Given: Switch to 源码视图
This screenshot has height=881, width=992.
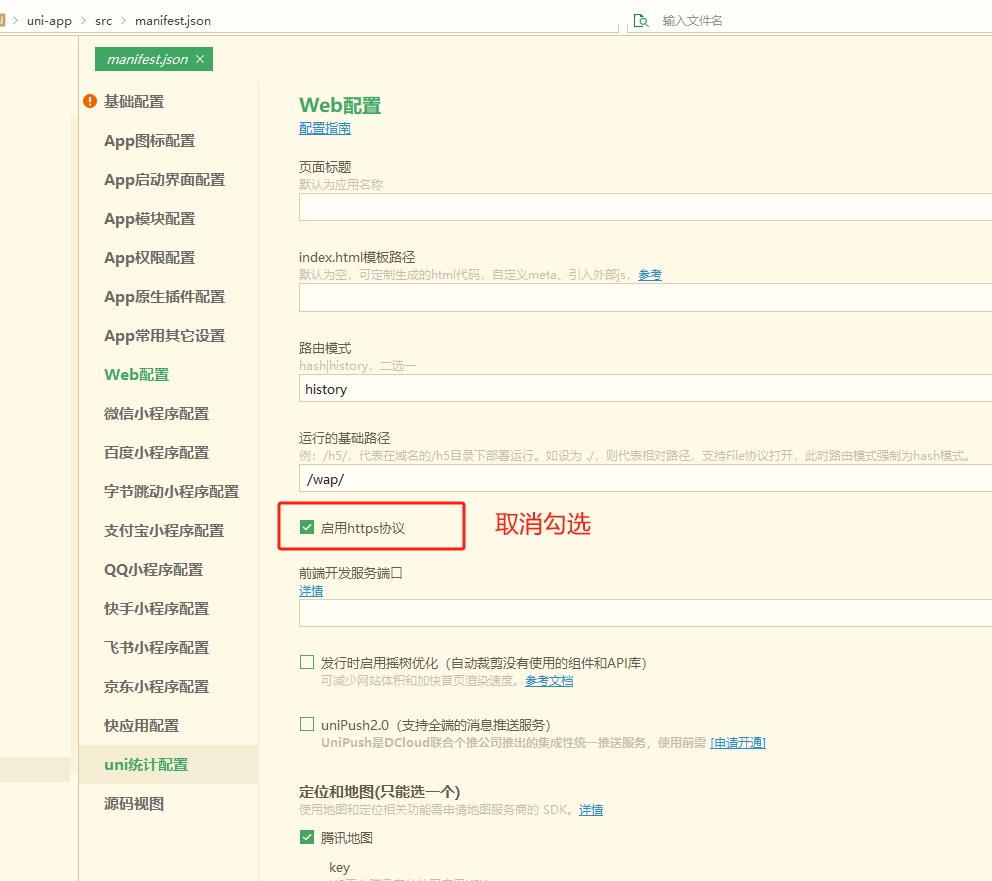Looking at the screenshot, I should 134,804.
